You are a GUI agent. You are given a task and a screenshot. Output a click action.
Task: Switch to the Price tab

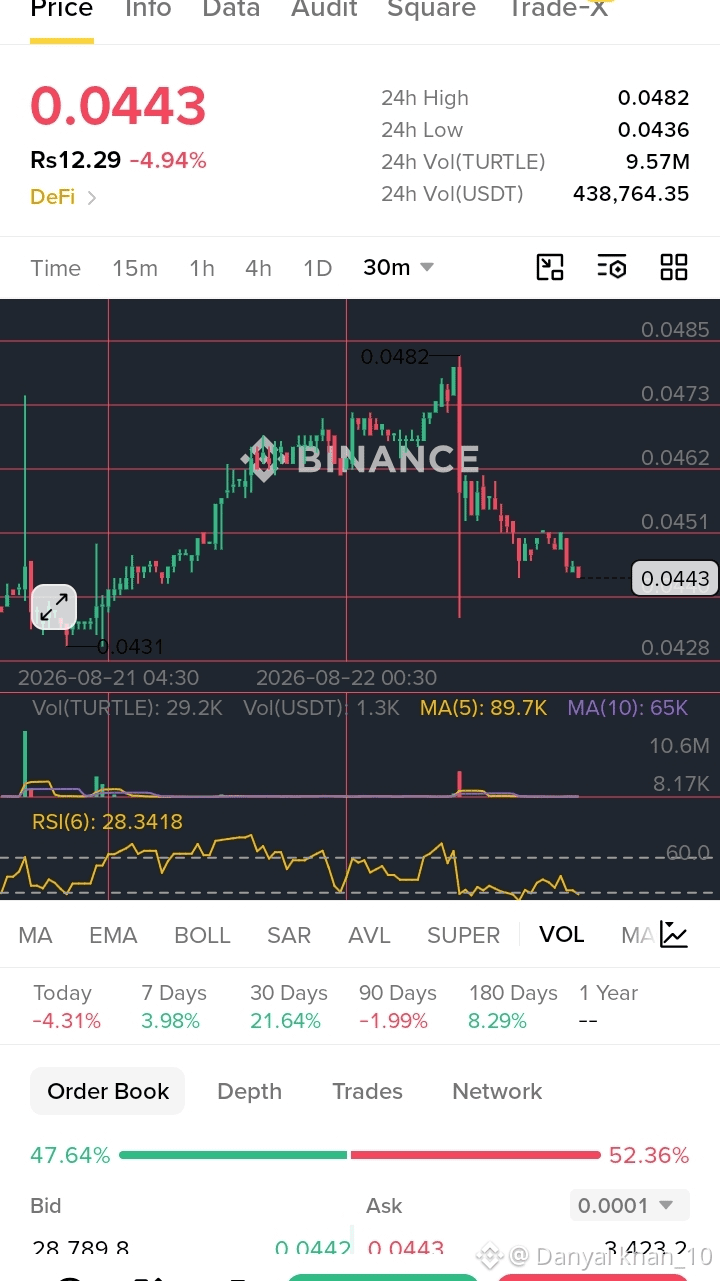click(61, 9)
